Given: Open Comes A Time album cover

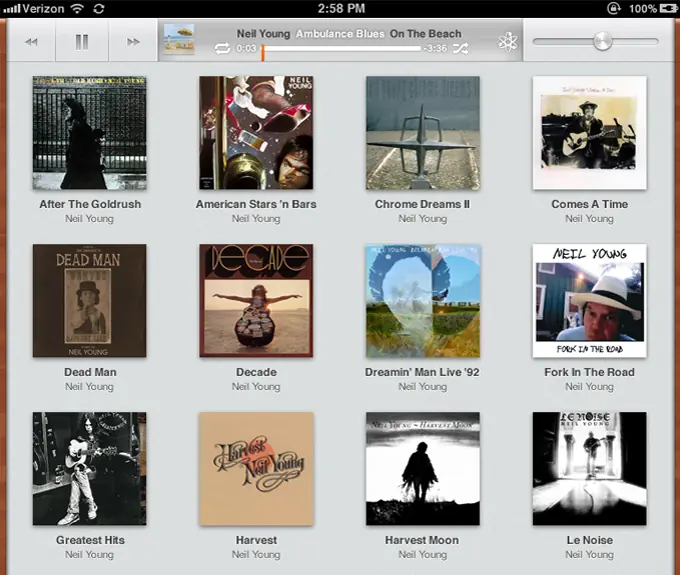Looking at the screenshot, I should tap(589, 133).
